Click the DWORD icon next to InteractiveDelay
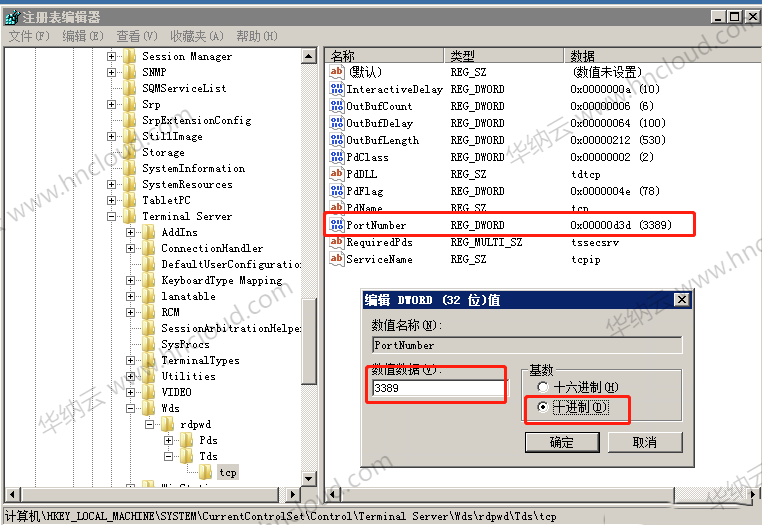 (x=336, y=88)
